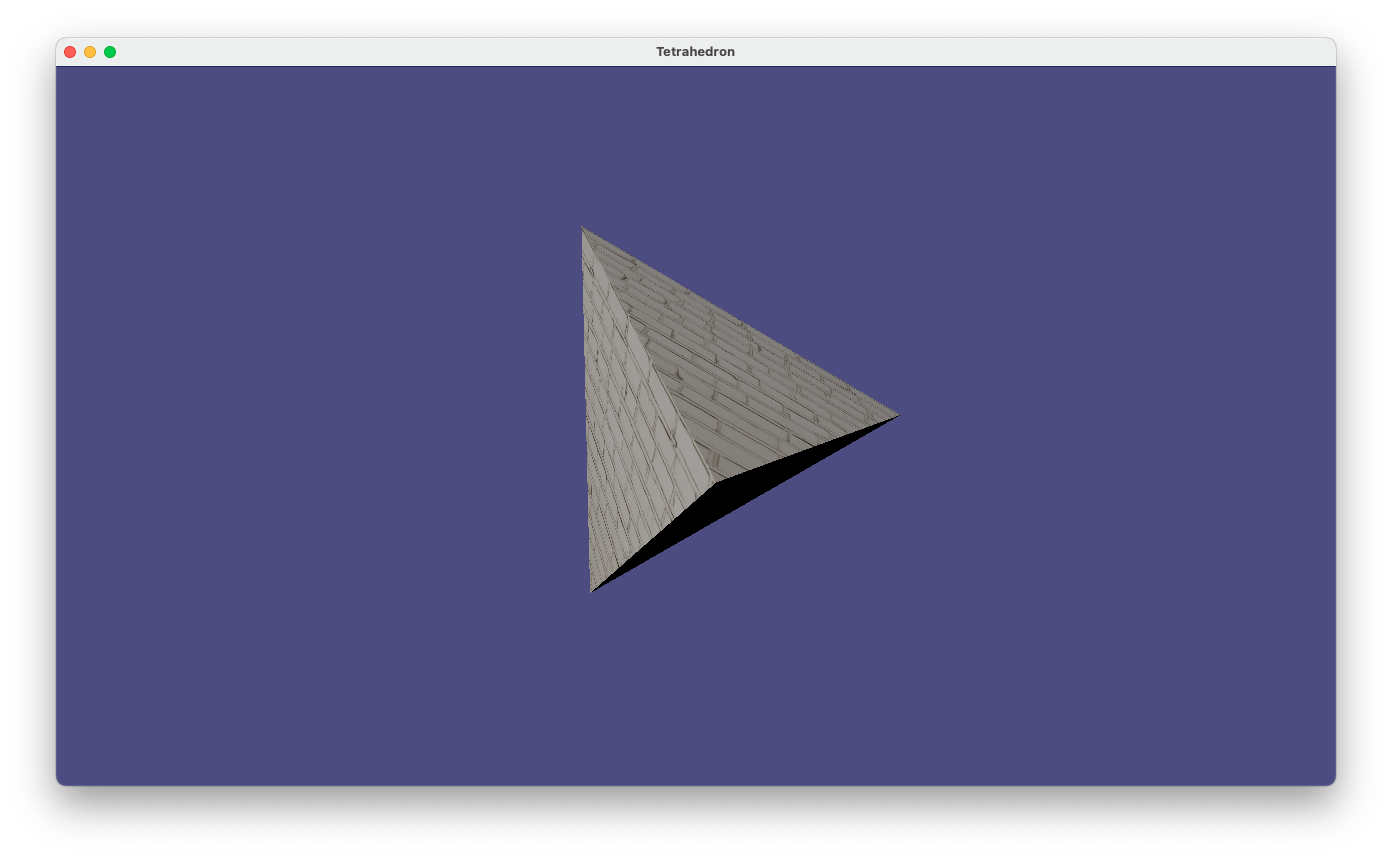Viewport: 1392px width, 860px height.
Task: Click the bottom-right corner of the window
Action: (1333, 783)
